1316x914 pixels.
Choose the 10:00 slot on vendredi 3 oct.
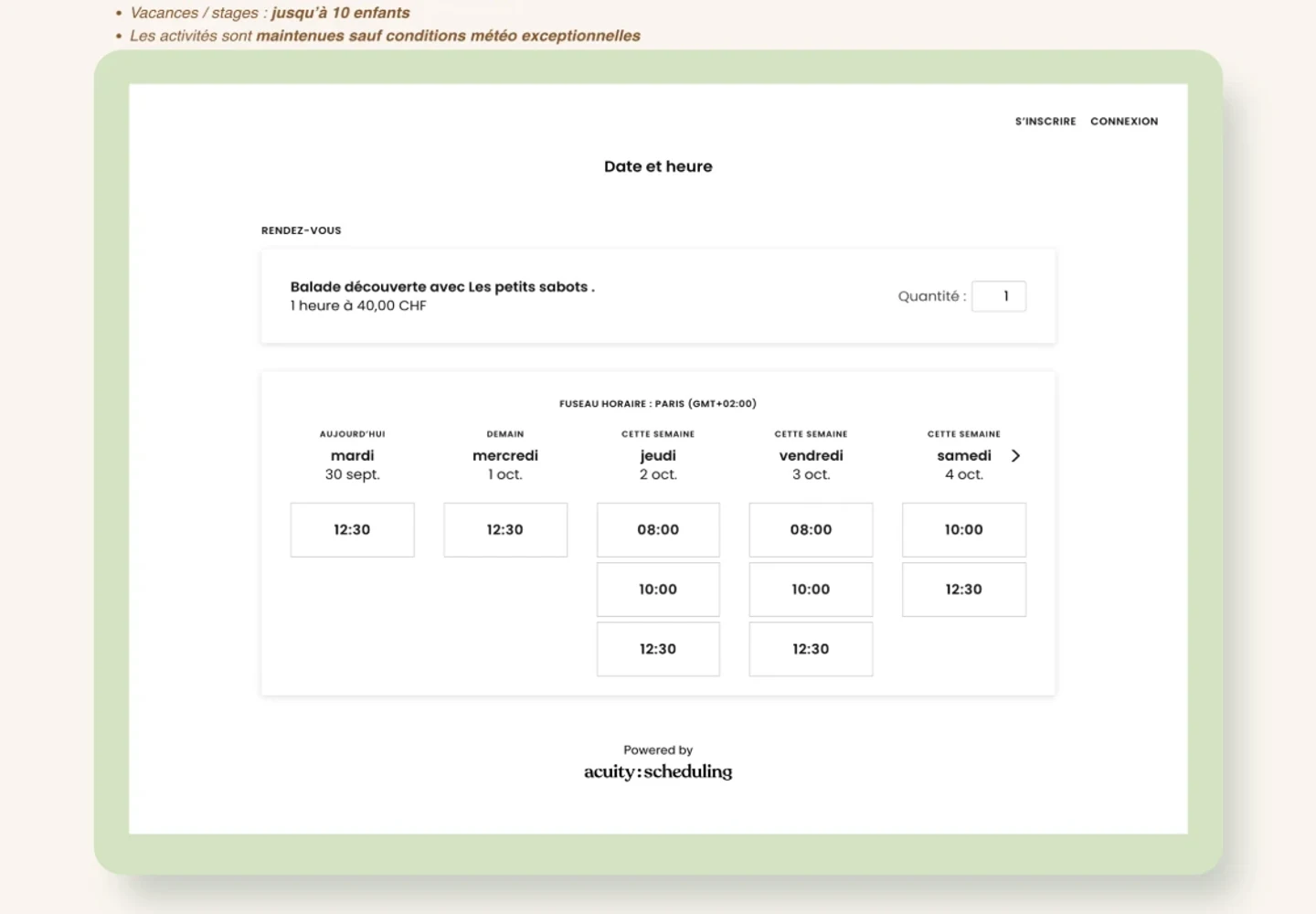[x=811, y=590]
